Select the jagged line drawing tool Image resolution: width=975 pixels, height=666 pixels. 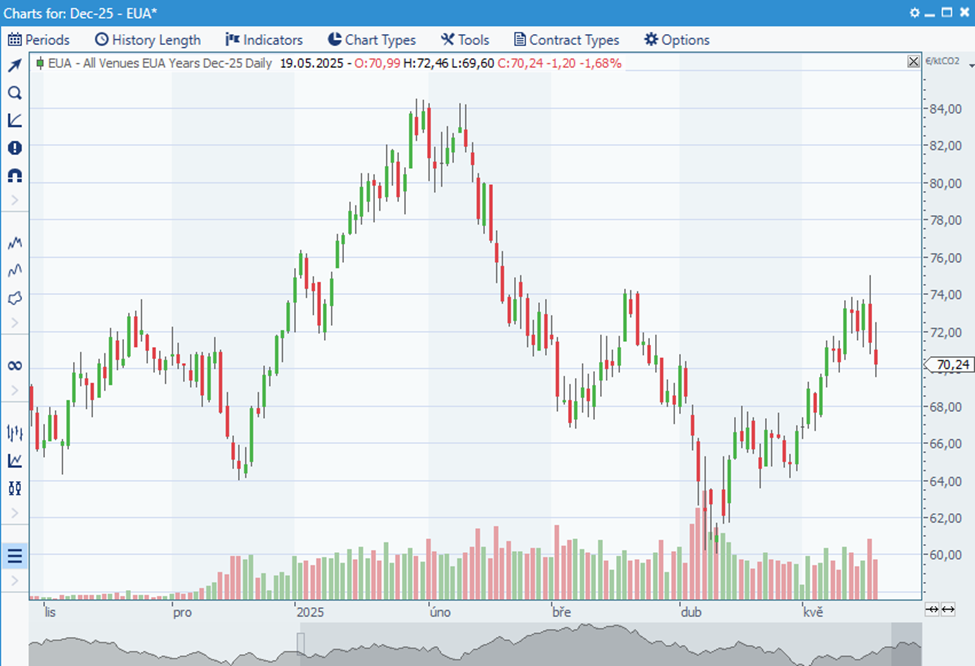[x=15, y=243]
